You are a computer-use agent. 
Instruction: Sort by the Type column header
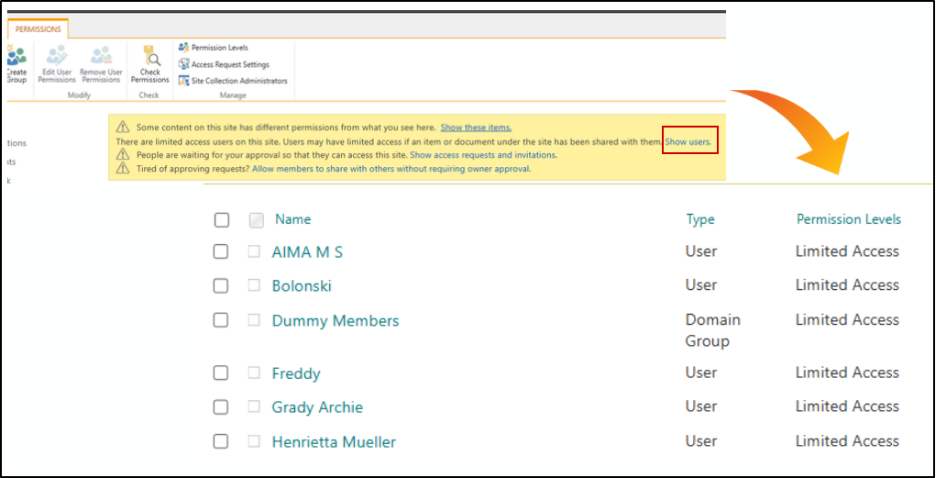click(x=700, y=219)
